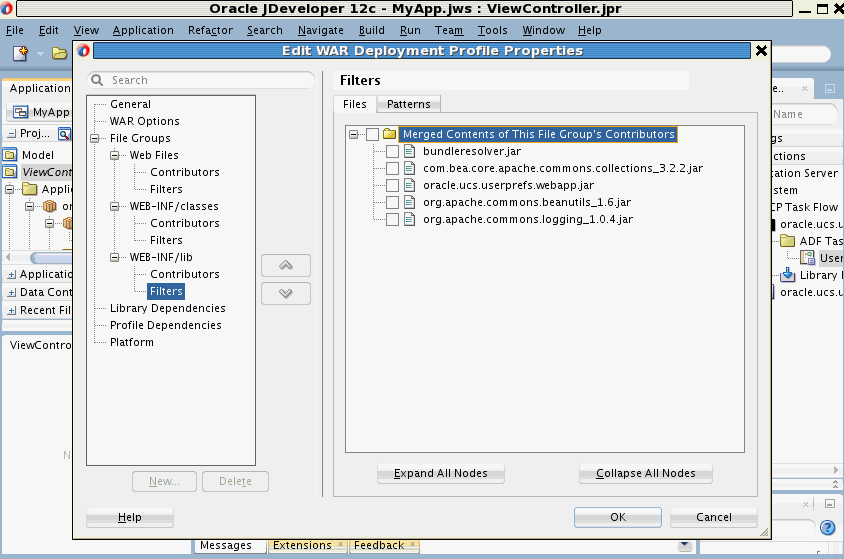
Task: Check the org.apache.commons.logging_1.0.4.jar checkbox
Action: [392, 220]
